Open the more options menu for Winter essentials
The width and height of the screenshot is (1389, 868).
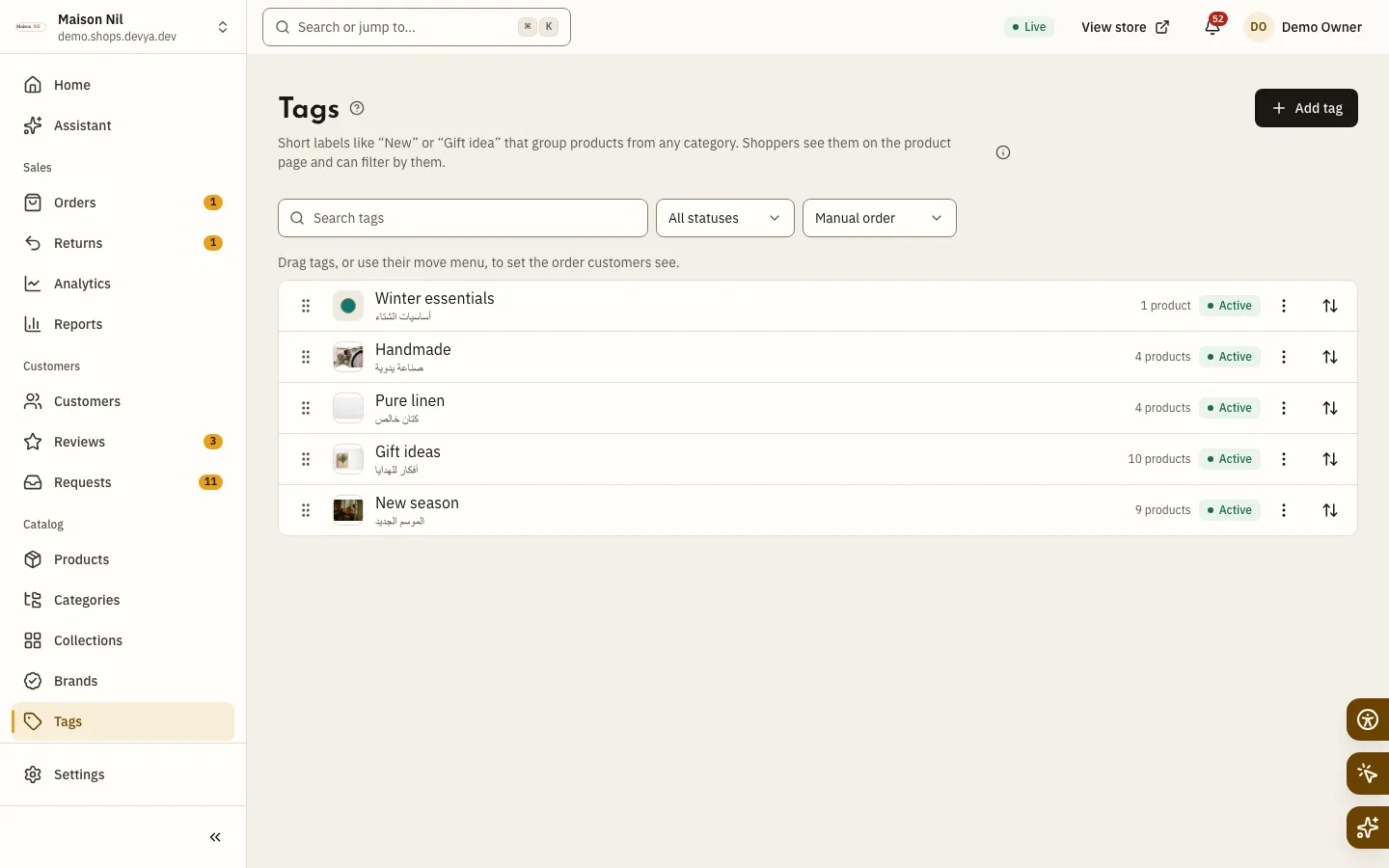click(1284, 306)
